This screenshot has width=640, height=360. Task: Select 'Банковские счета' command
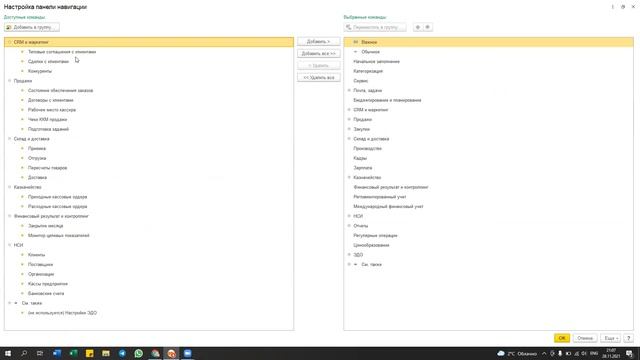click(x=46, y=293)
